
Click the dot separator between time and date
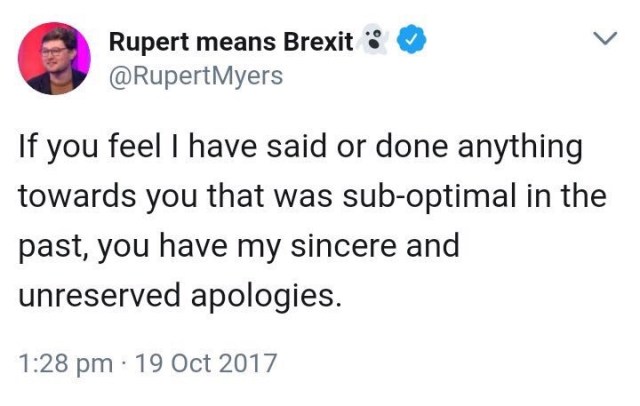coord(125,362)
